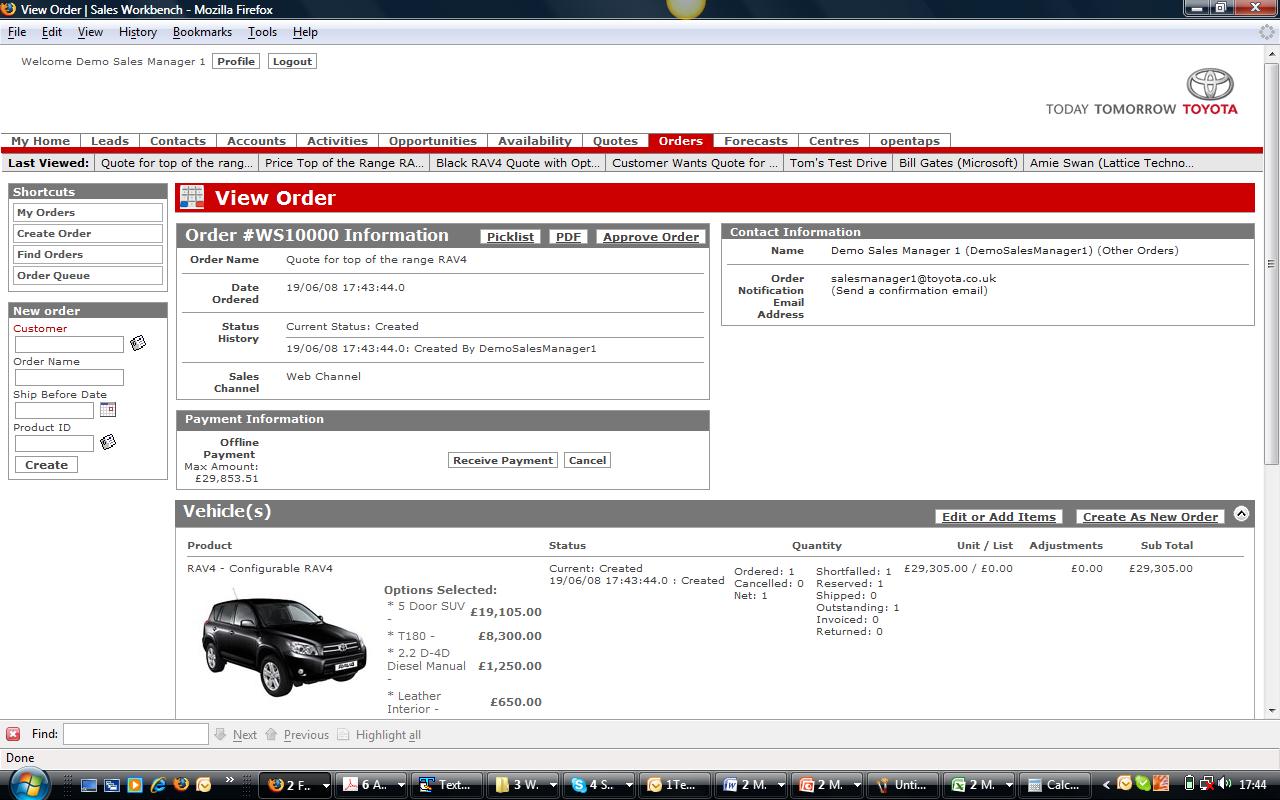Open the Tools menu
Screen dimensions: 1280x800
pyautogui.click(x=263, y=32)
